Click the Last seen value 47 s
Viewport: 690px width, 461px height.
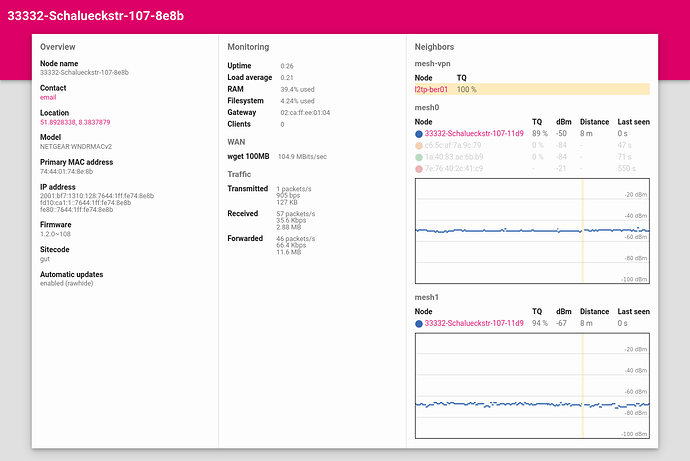click(624, 145)
